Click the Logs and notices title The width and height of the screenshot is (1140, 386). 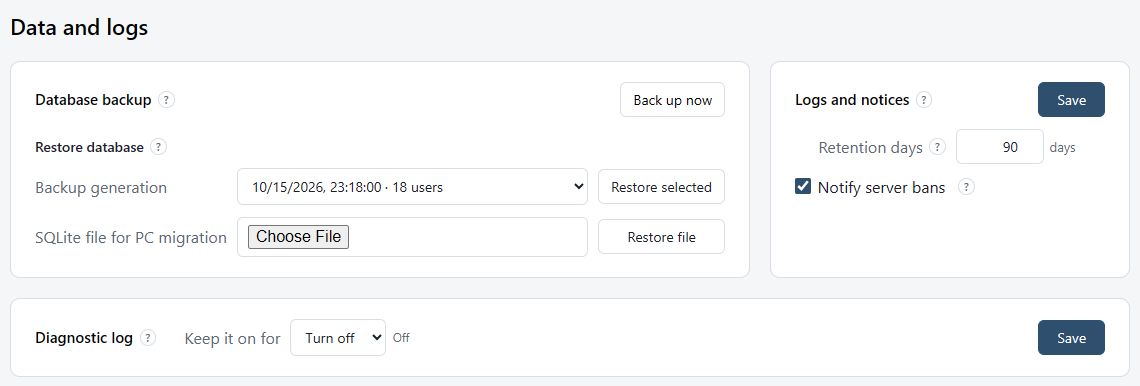(x=852, y=100)
